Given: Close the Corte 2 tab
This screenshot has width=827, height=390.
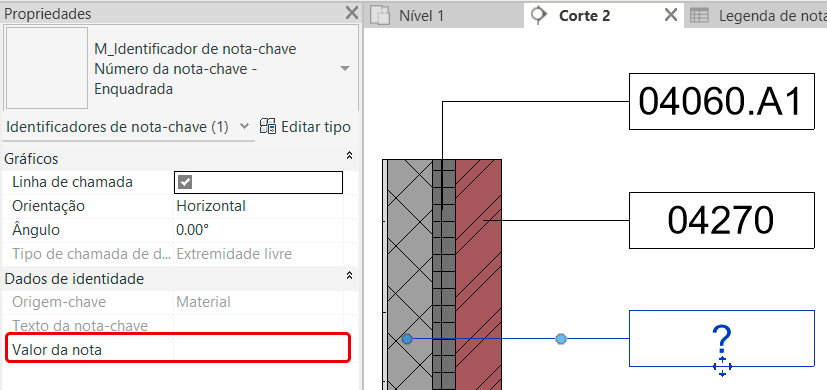Looking at the screenshot, I should click(670, 15).
